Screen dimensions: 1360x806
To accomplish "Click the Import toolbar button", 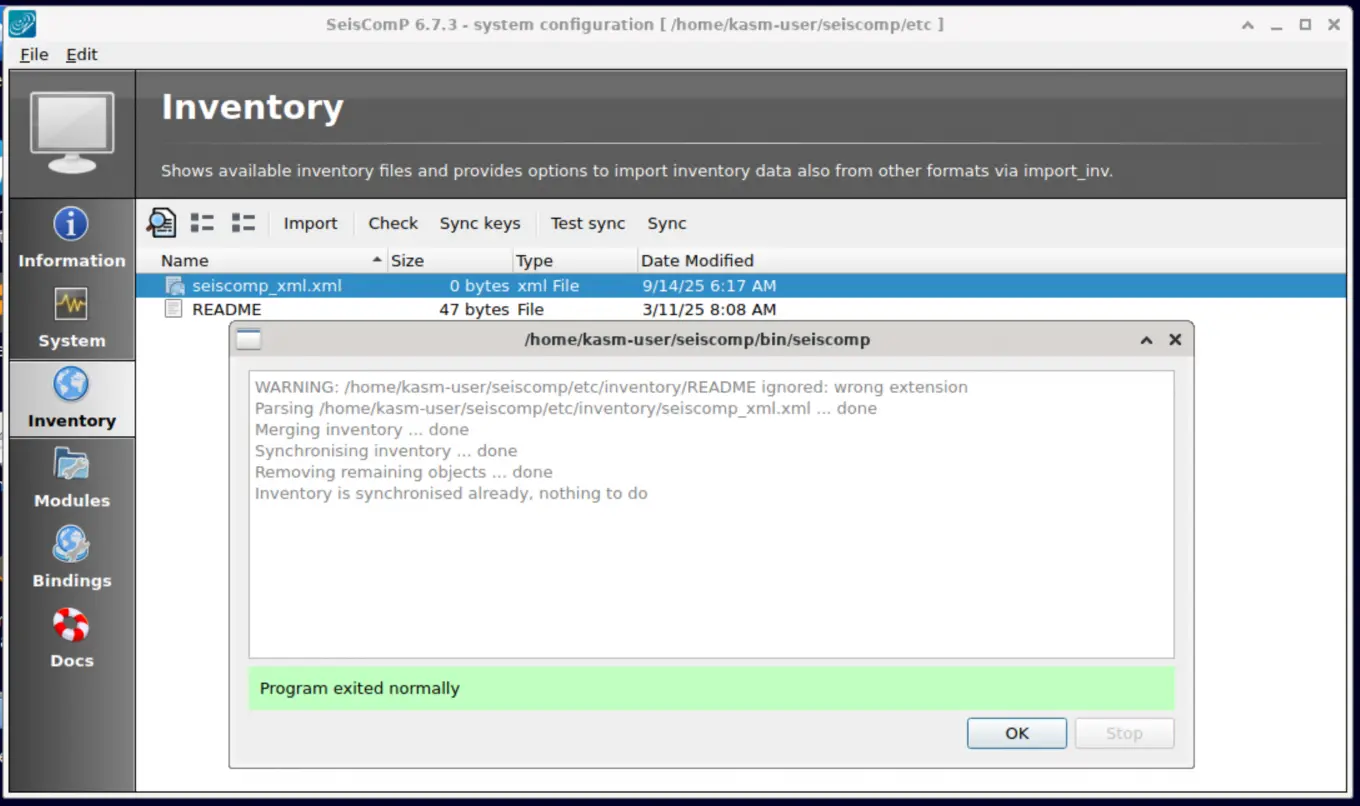I will 310,223.
